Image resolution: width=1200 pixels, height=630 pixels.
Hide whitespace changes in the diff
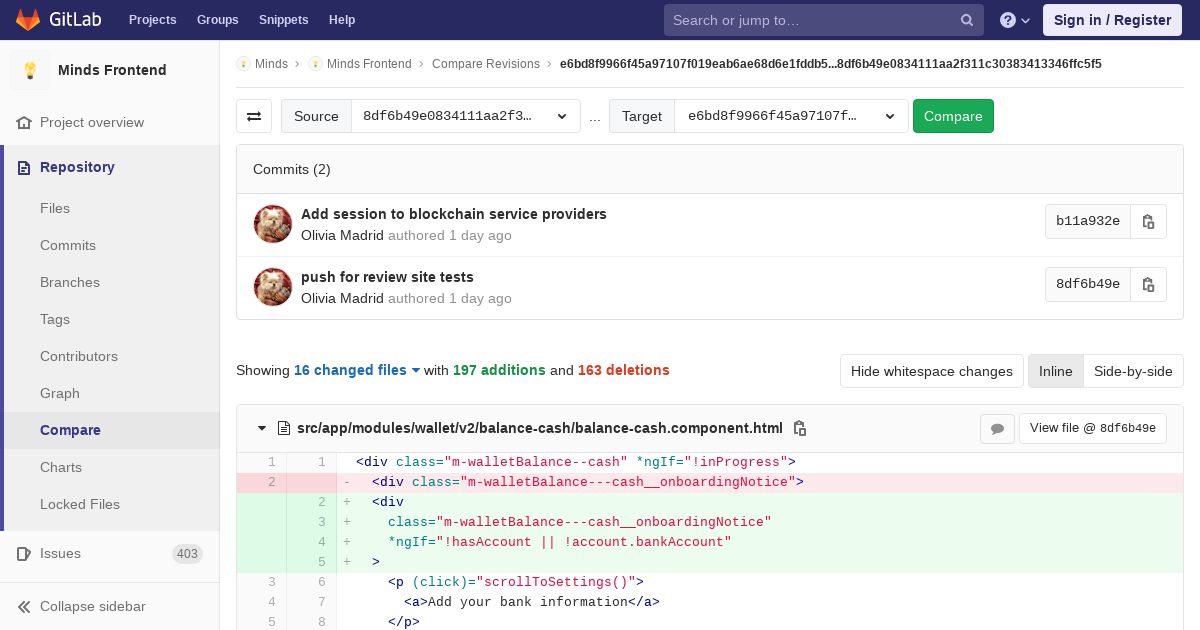(931, 371)
